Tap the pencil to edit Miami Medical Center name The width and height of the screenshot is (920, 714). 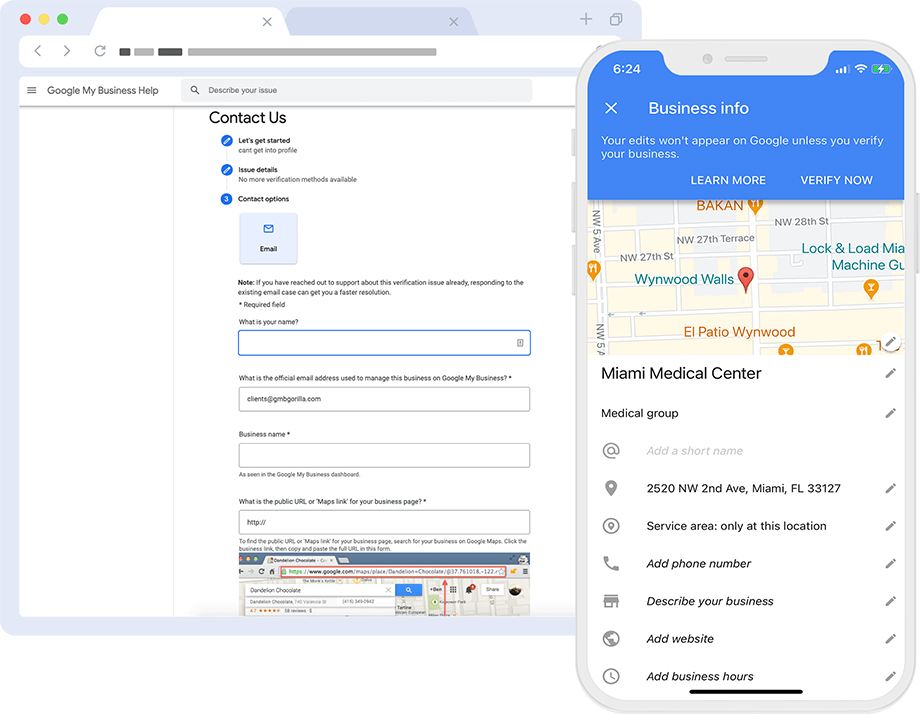click(890, 371)
